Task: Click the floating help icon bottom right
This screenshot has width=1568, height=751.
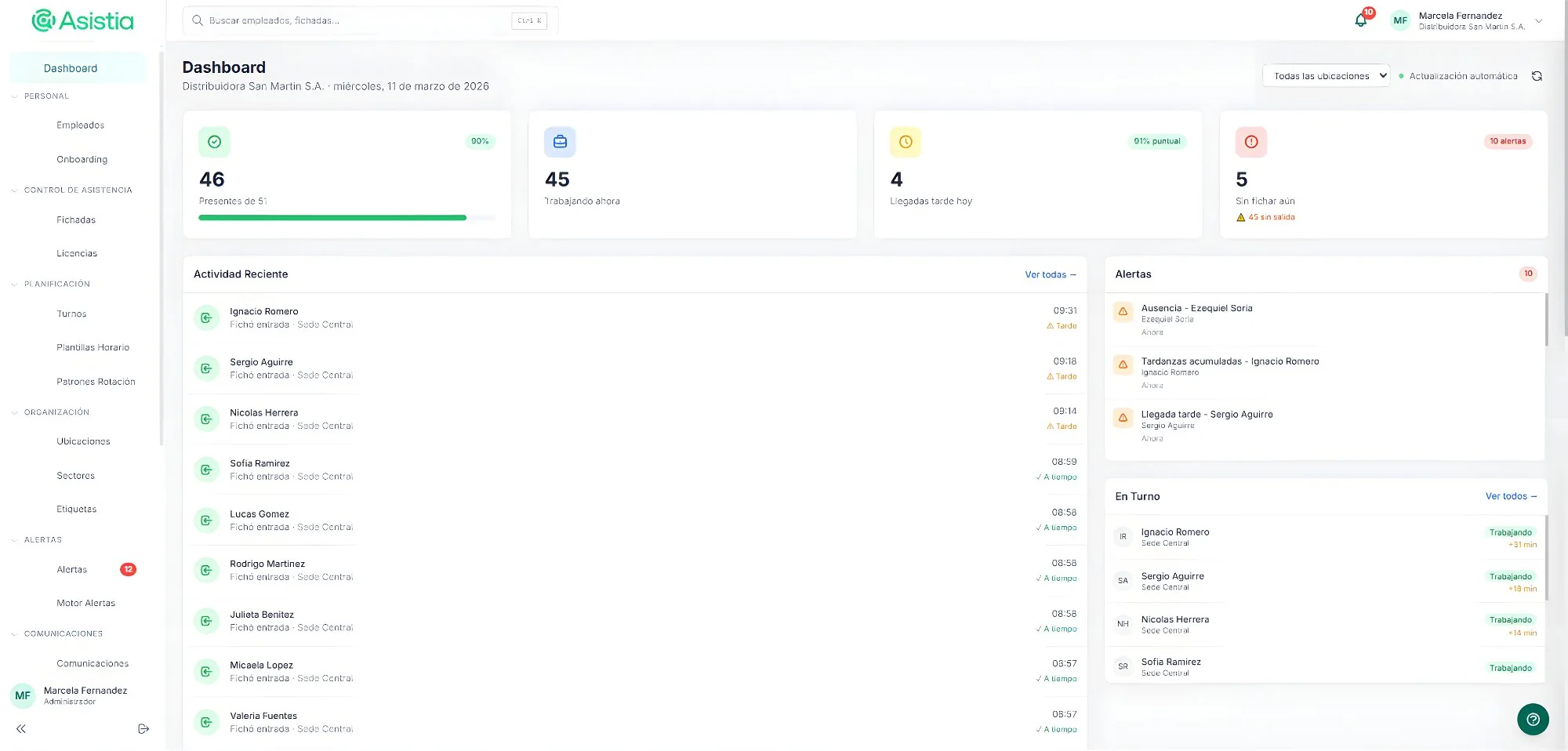Action: click(x=1533, y=719)
